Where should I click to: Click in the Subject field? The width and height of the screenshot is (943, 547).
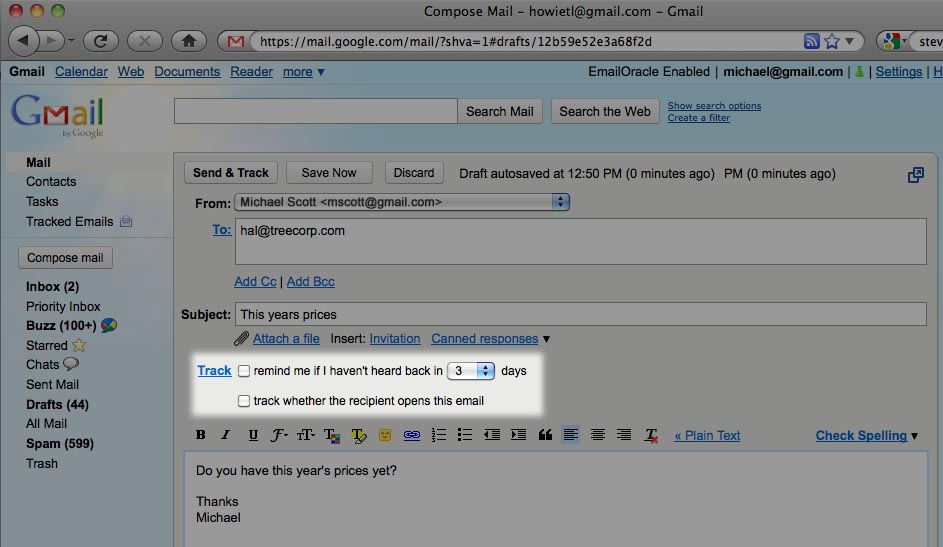pyautogui.click(x=581, y=314)
